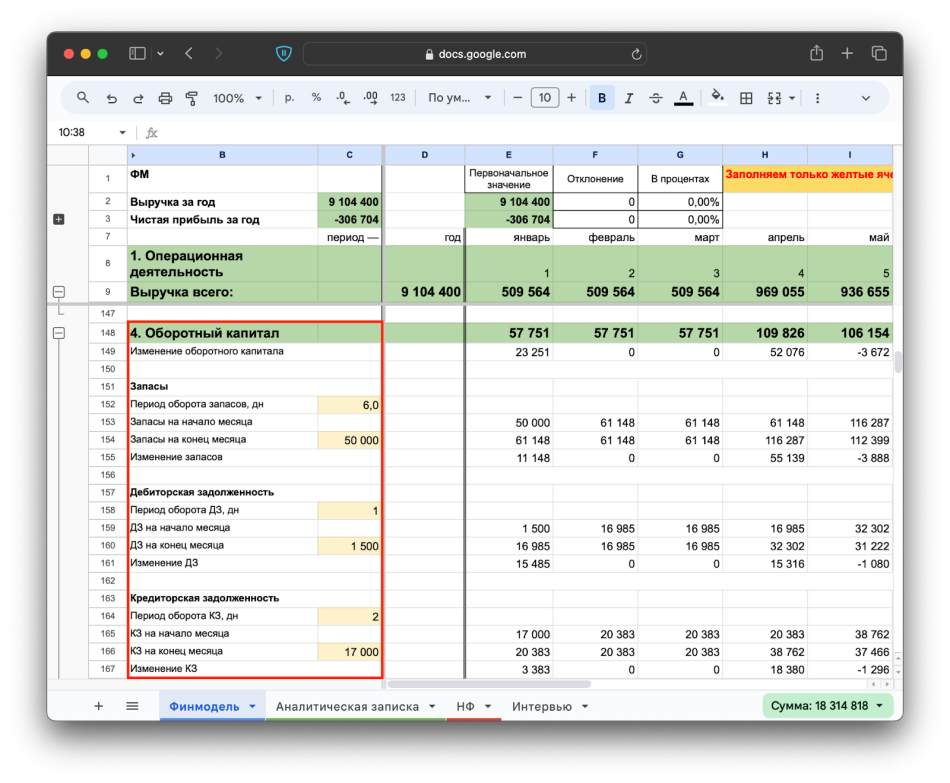Toggle bold formatting off
The image size is (950, 783).
[x=602, y=98]
